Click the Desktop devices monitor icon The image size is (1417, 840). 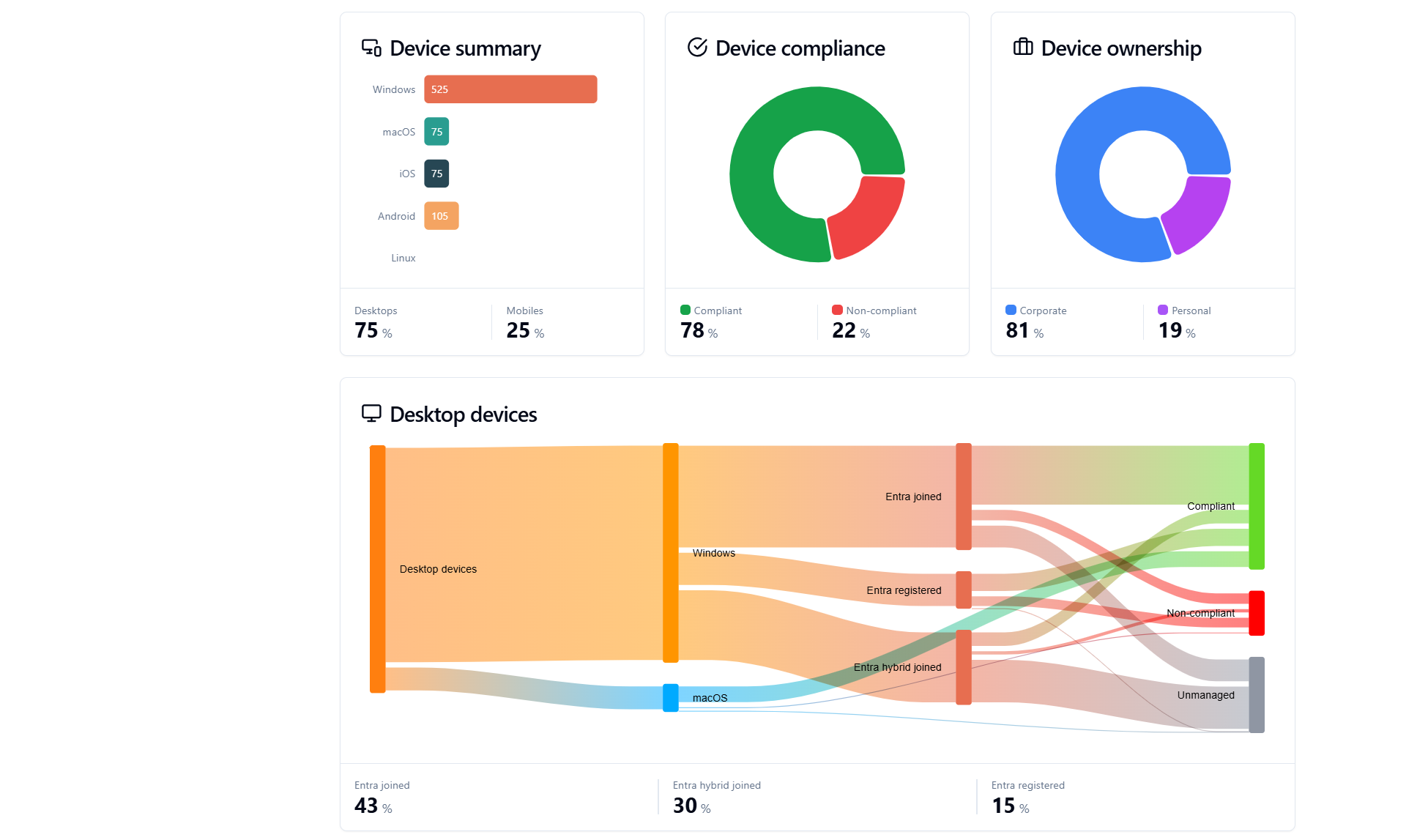(x=371, y=413)
